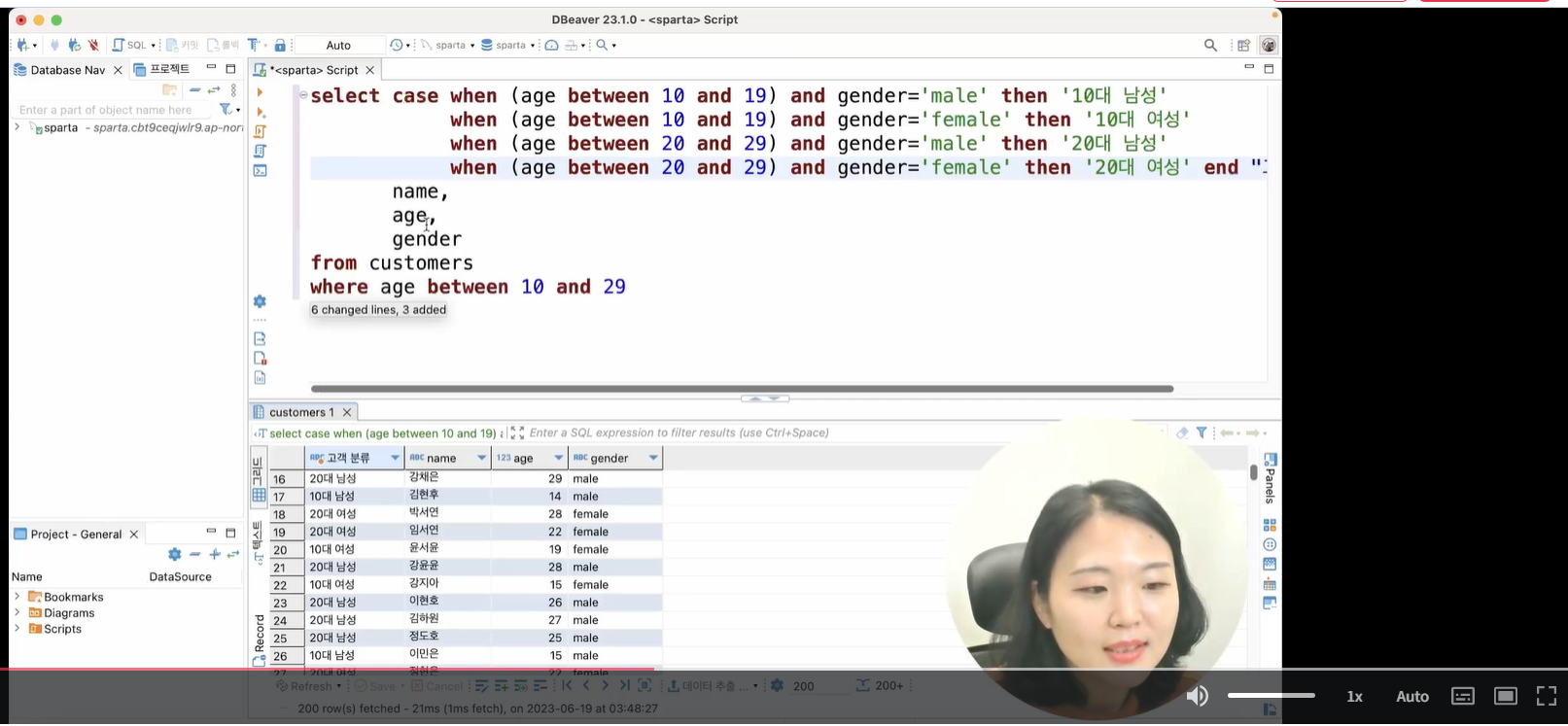Click the Bookmarks folder label

(73, 597)
